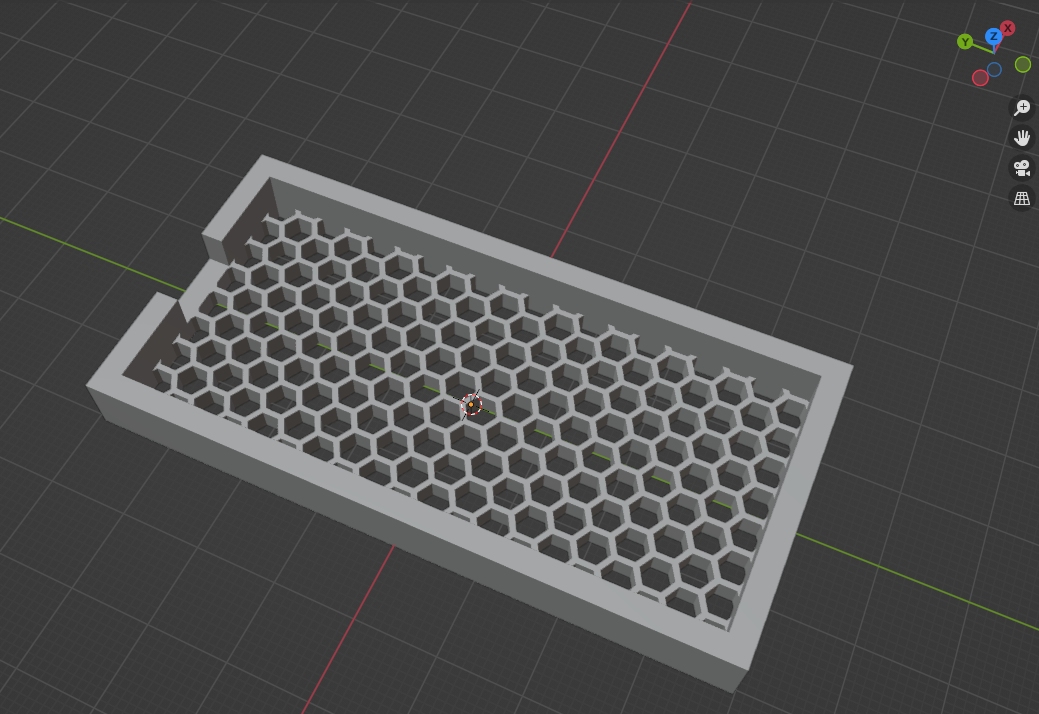Click the zoom magnifier viewport icon
Screen dimensions: 1039x714
tap(1022, 107)
